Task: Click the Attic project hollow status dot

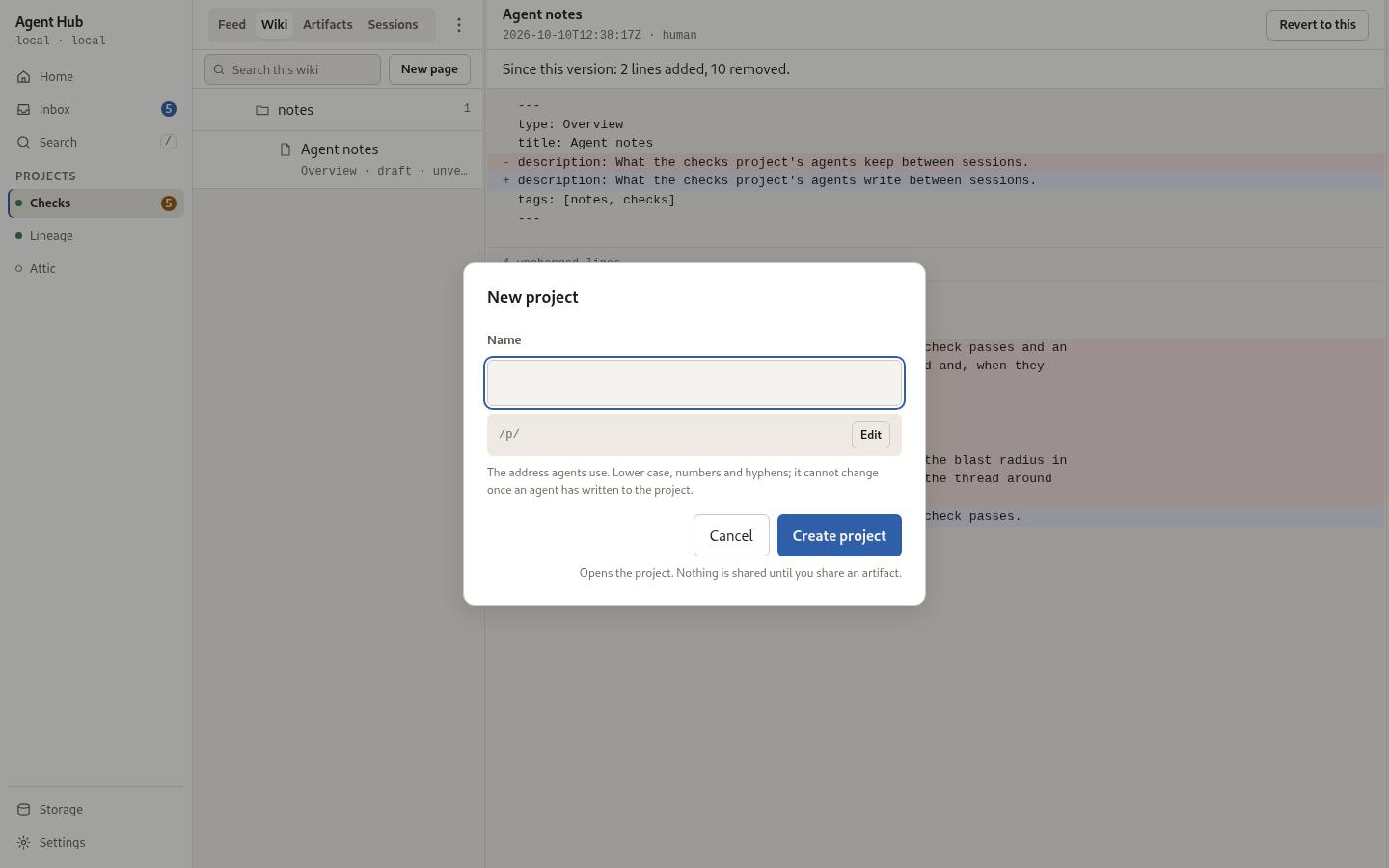Action: pyautogui.click(x=18, y=269)
